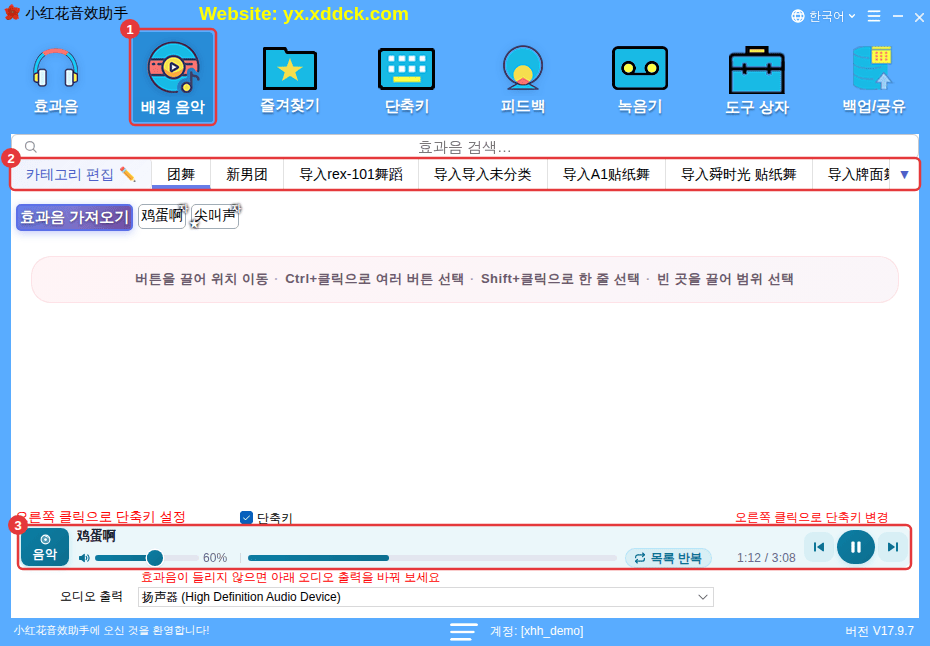Open the 백업/공유 database section
The image size is (930, 646).
[874, 80]
